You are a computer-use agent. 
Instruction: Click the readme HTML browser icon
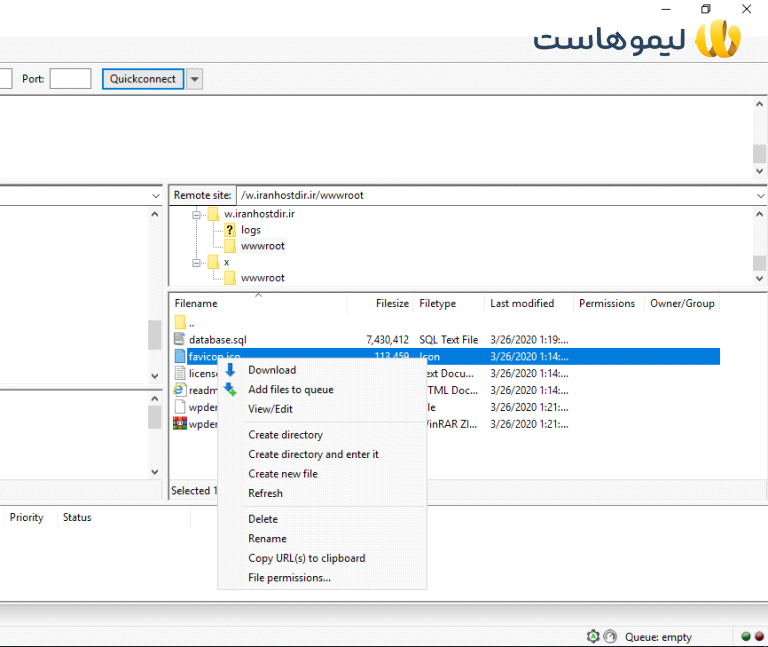179,390
